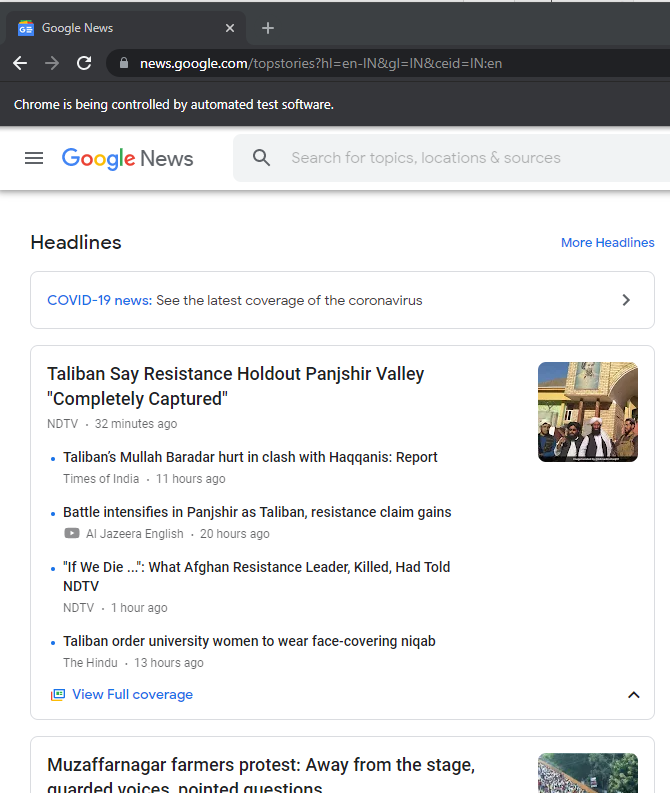
Task: Reload the current page
Action: (x=84, y=63)
